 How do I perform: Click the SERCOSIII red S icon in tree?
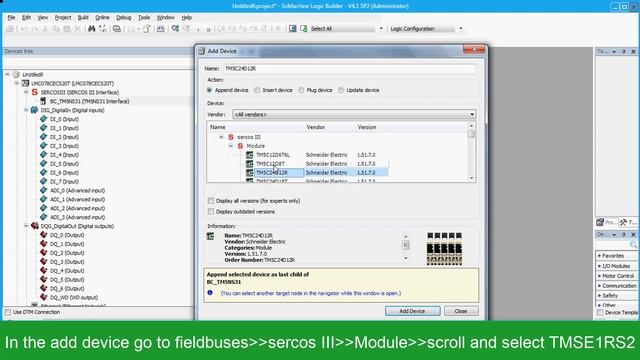(35, 92)
